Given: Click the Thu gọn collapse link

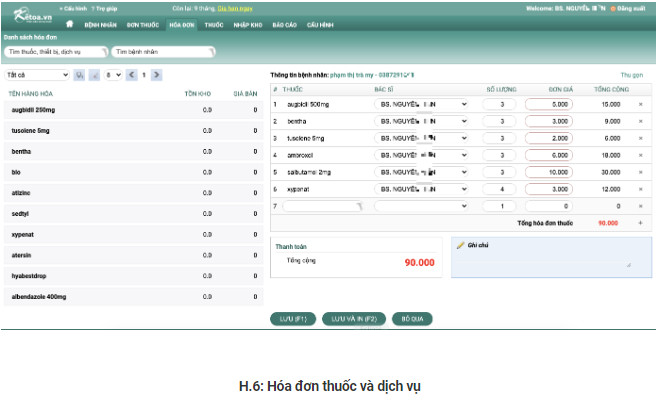Looking at the screenshot, I should tap(631, 75).
